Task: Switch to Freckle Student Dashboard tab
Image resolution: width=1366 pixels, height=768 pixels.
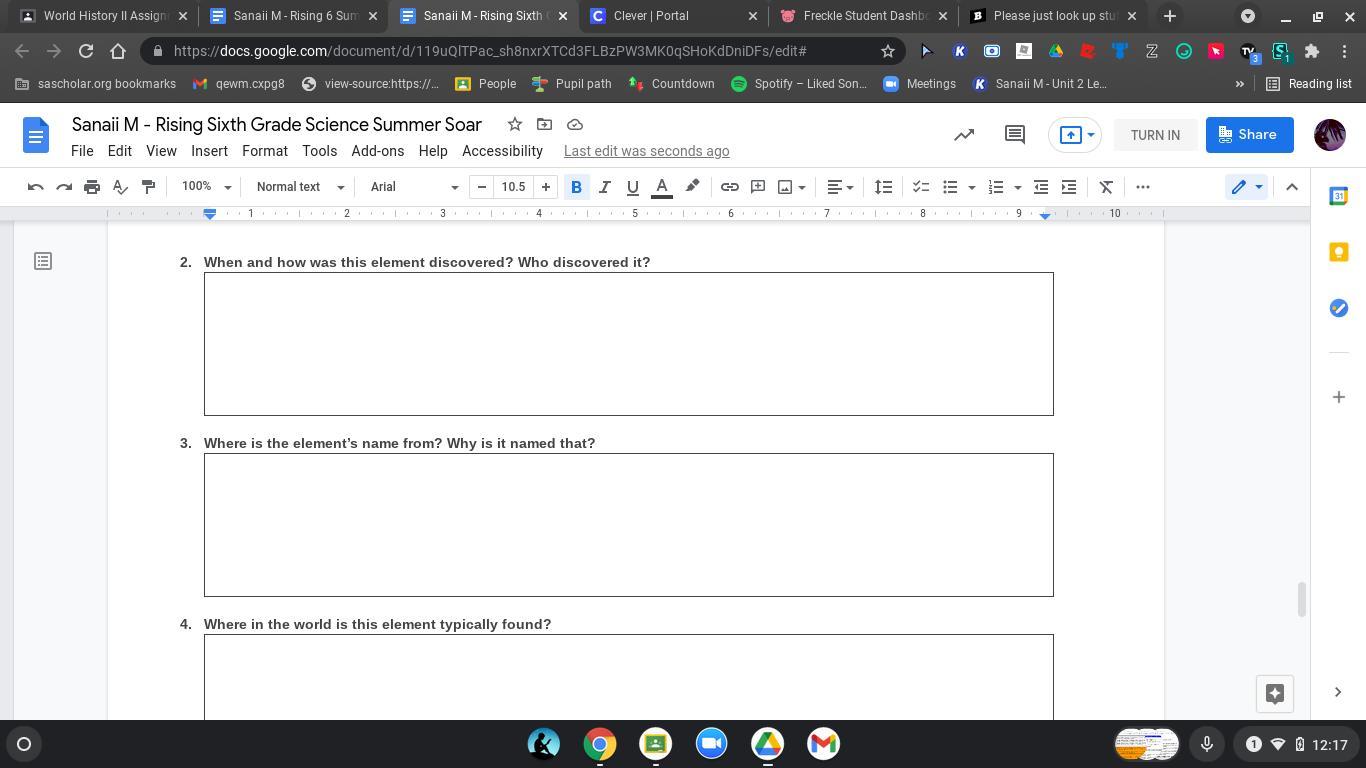Action: click(864, 16)
